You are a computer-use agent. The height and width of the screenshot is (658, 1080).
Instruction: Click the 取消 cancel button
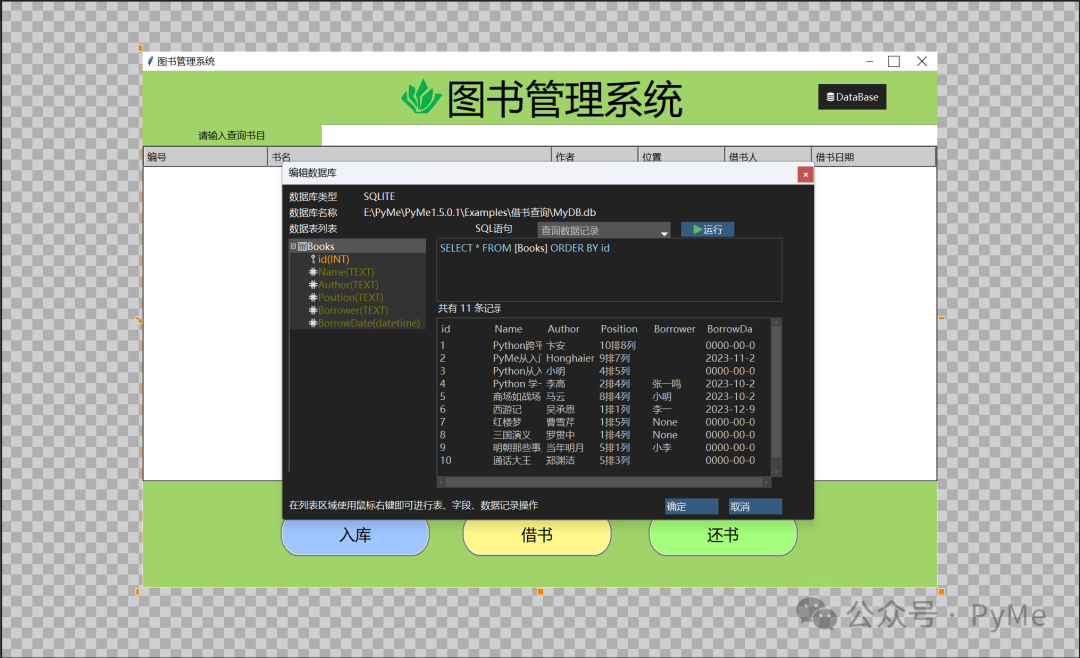click(x=755, y=506)
